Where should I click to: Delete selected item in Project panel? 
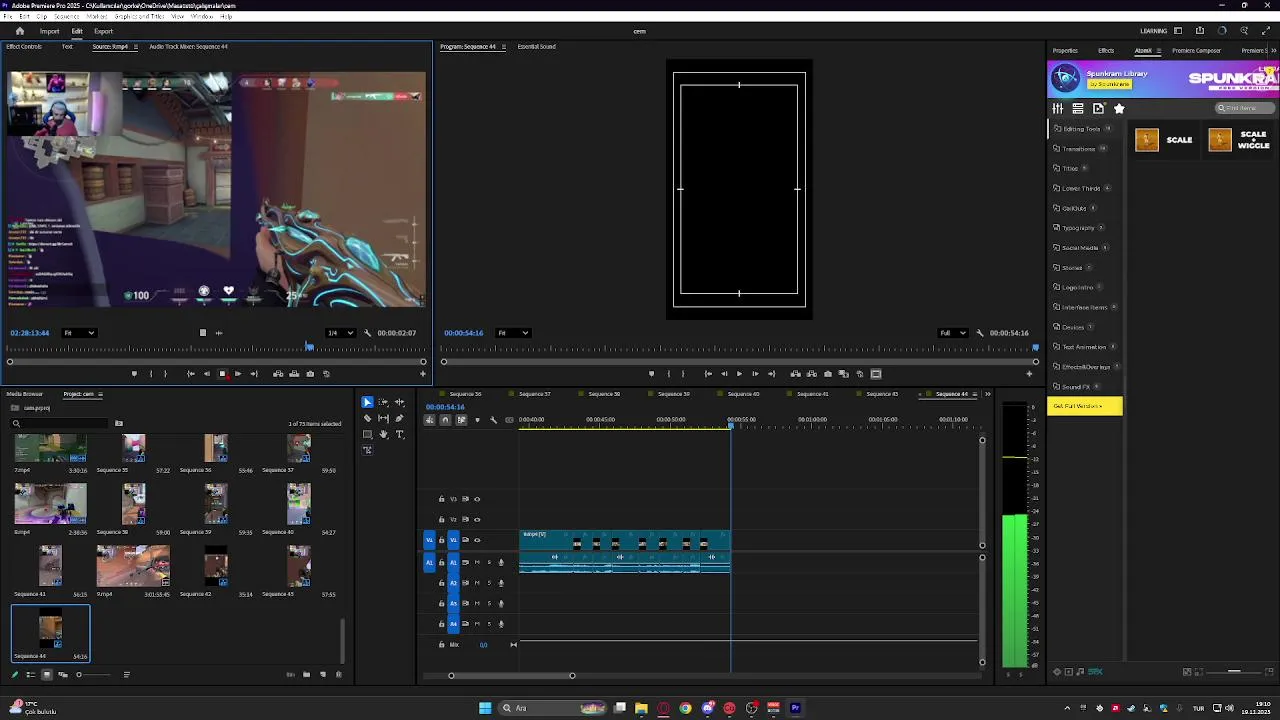coord(338,675)
